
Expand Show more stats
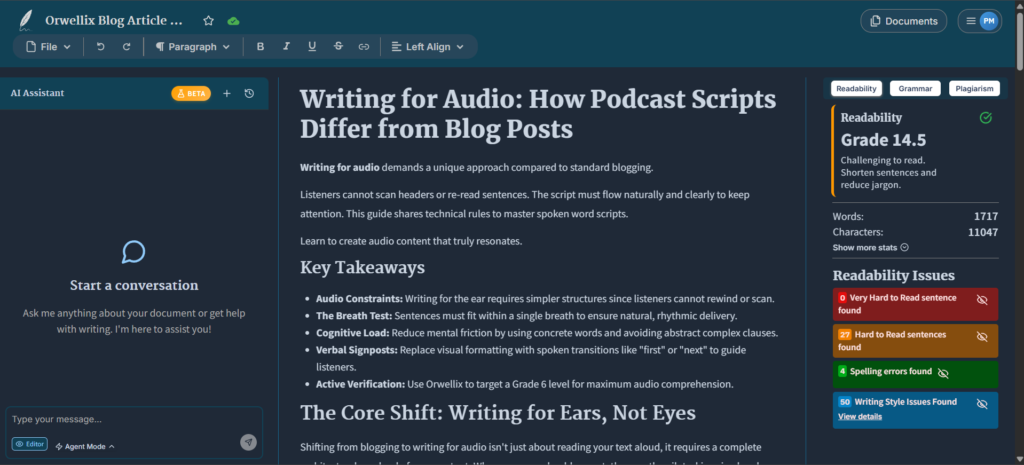pyautogui.click(x=871, y=248)
